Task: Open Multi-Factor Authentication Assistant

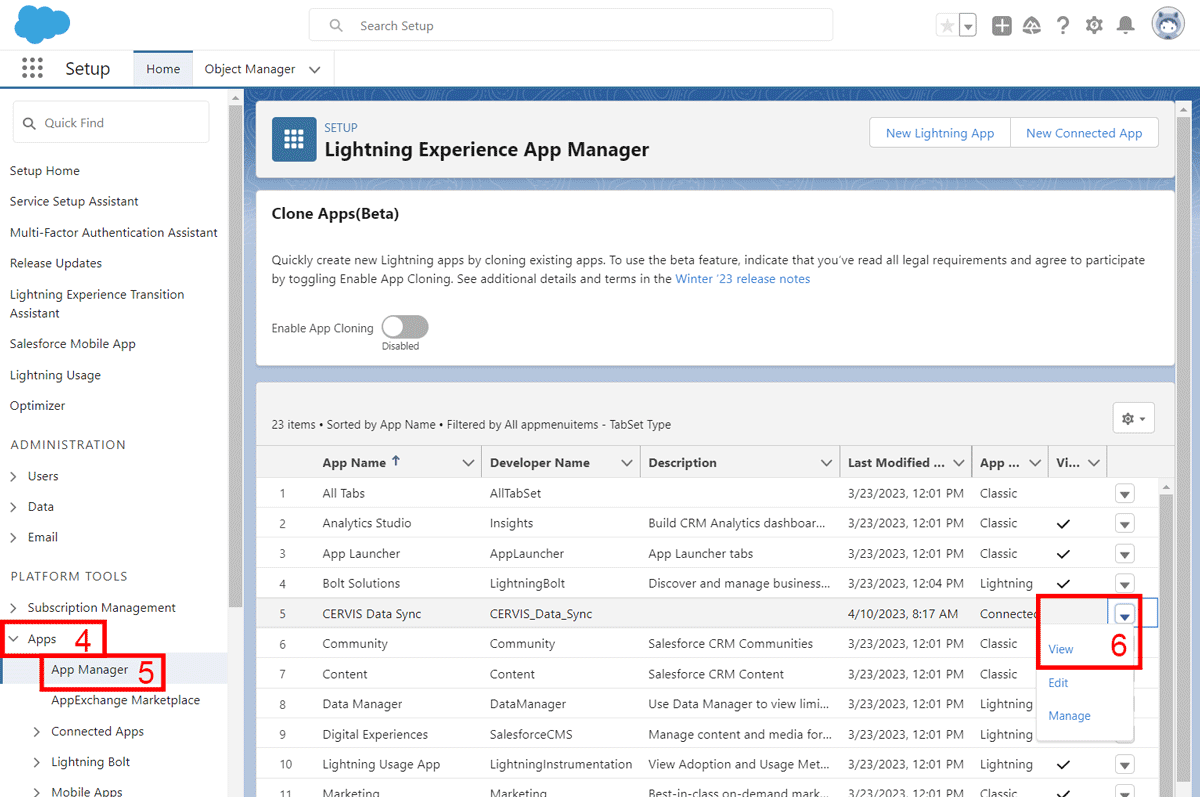Action: tap(114, 232)
